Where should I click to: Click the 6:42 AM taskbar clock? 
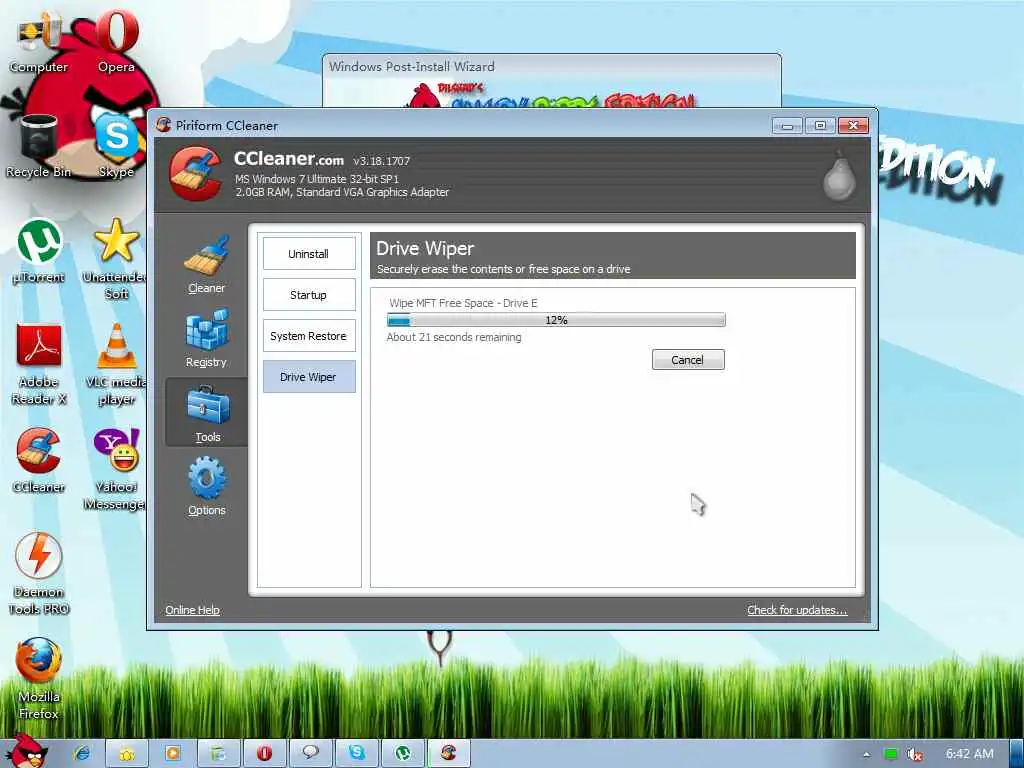[969, 754]
